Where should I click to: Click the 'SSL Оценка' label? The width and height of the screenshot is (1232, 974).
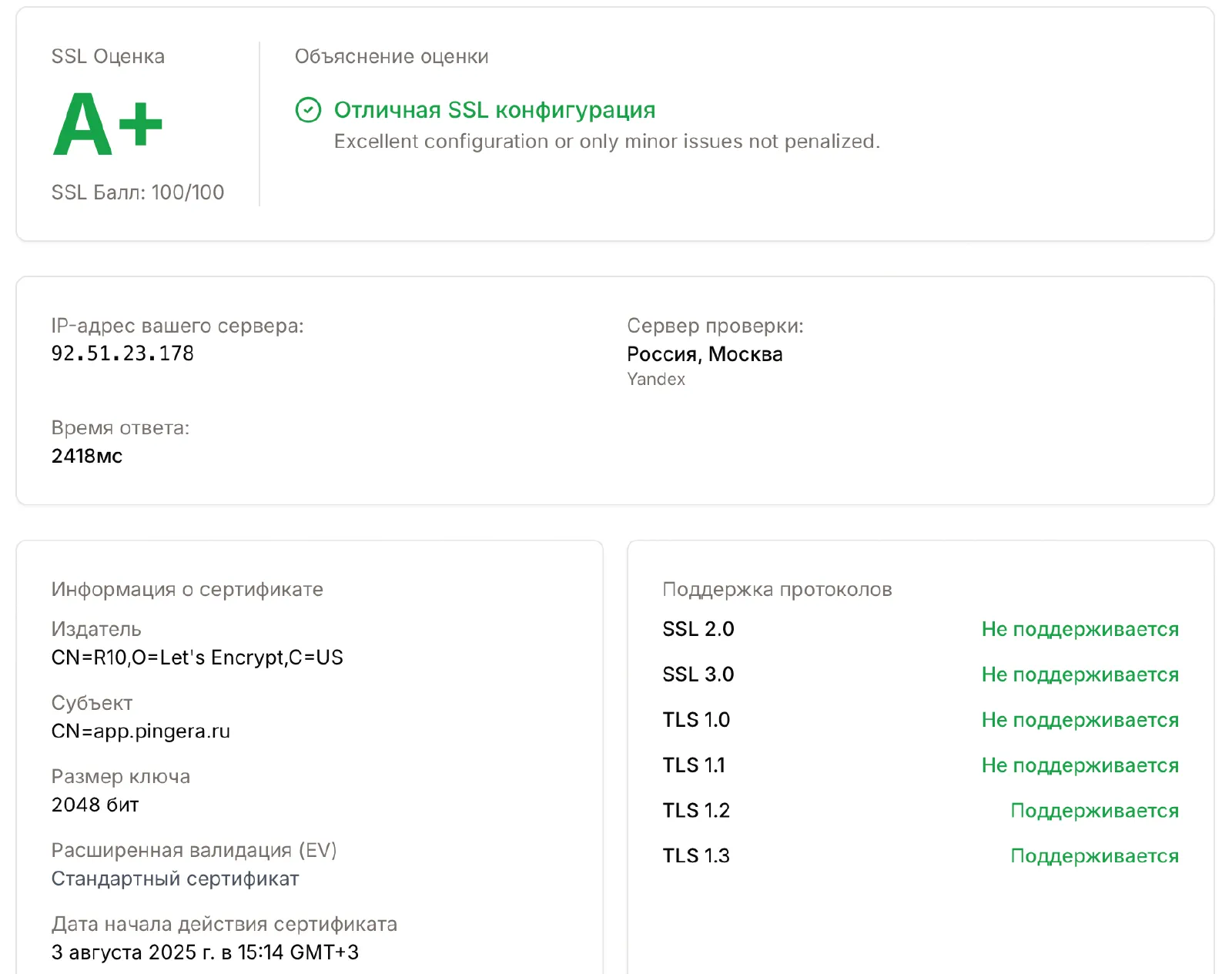108,56
